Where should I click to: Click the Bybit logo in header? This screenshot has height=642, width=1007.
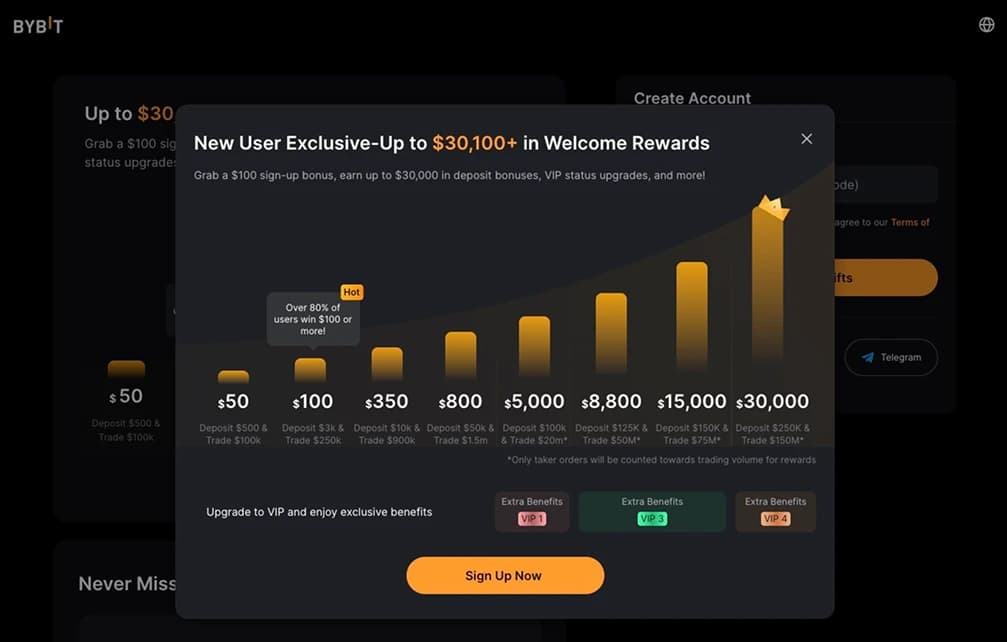[x=38, y=26]
